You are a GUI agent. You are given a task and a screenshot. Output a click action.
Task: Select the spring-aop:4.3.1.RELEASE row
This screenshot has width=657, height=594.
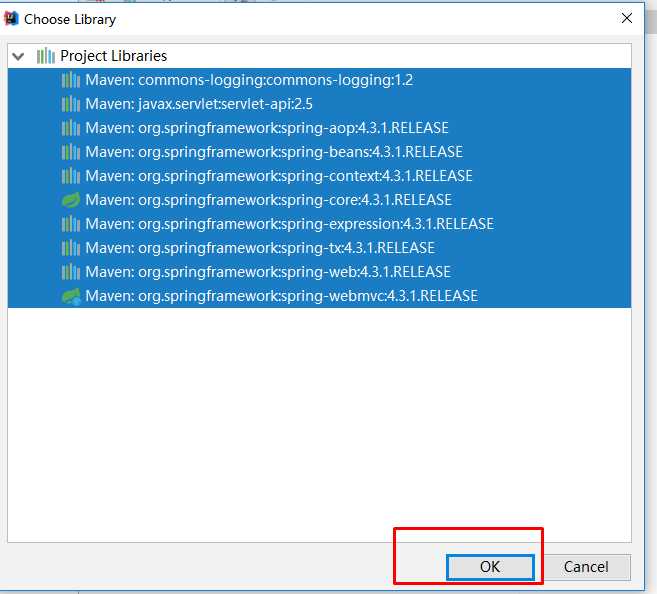tap(319, 128)
